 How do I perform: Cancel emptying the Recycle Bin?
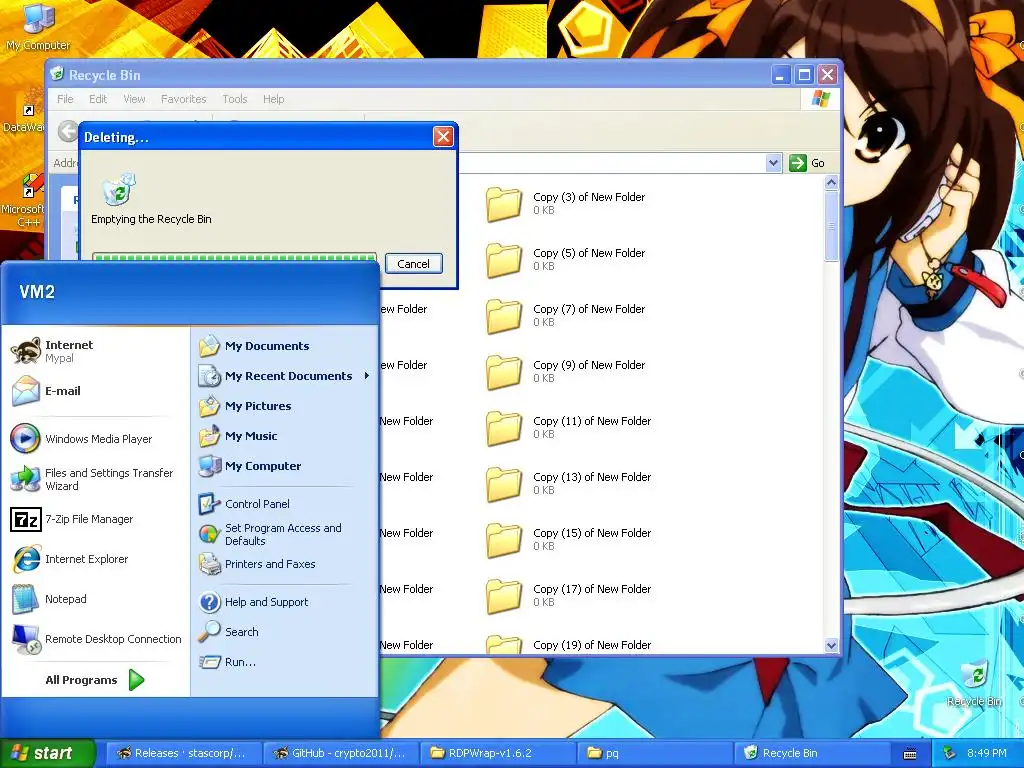[413, 264]
